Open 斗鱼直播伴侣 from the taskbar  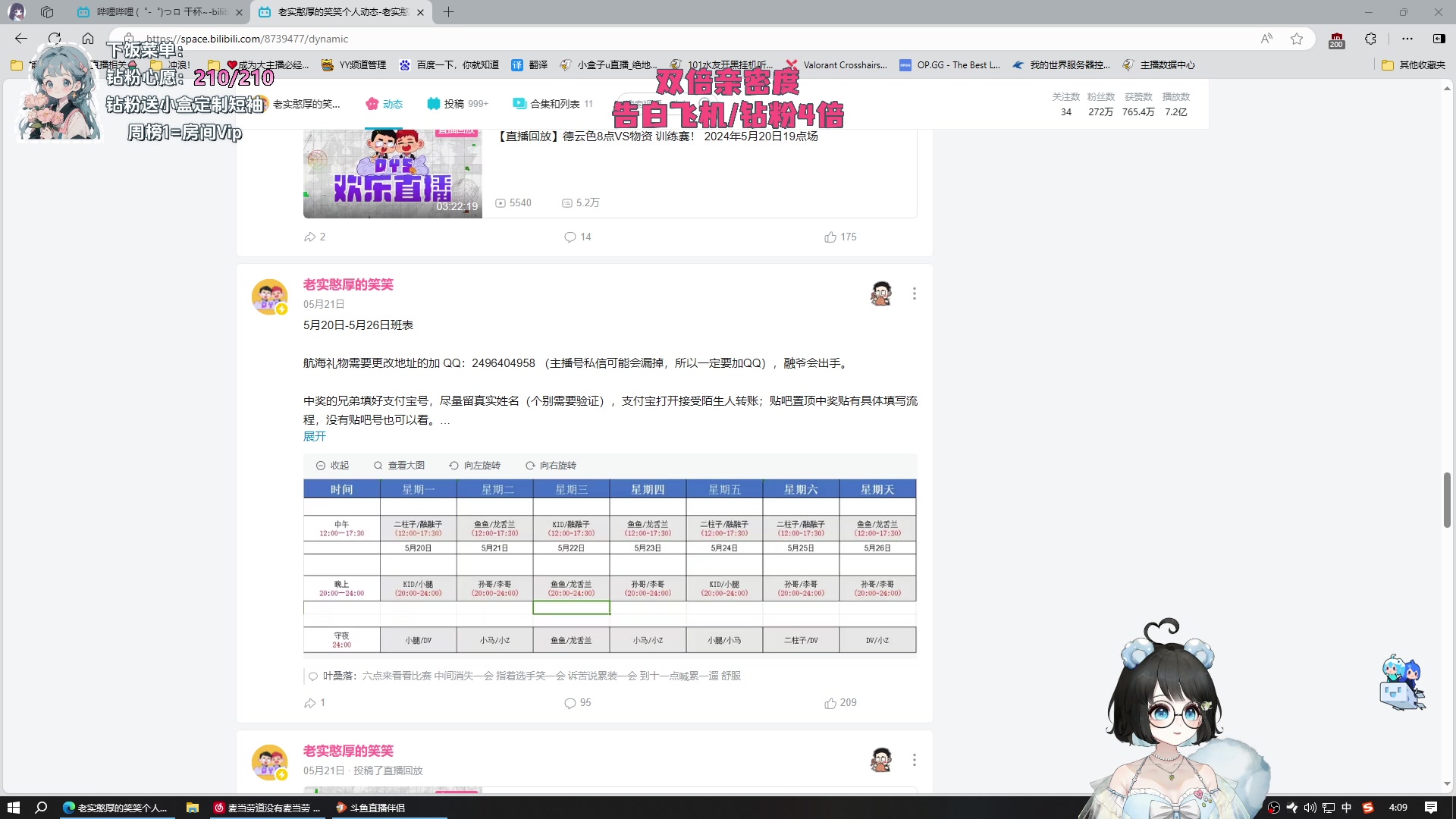tap(376, 808)
